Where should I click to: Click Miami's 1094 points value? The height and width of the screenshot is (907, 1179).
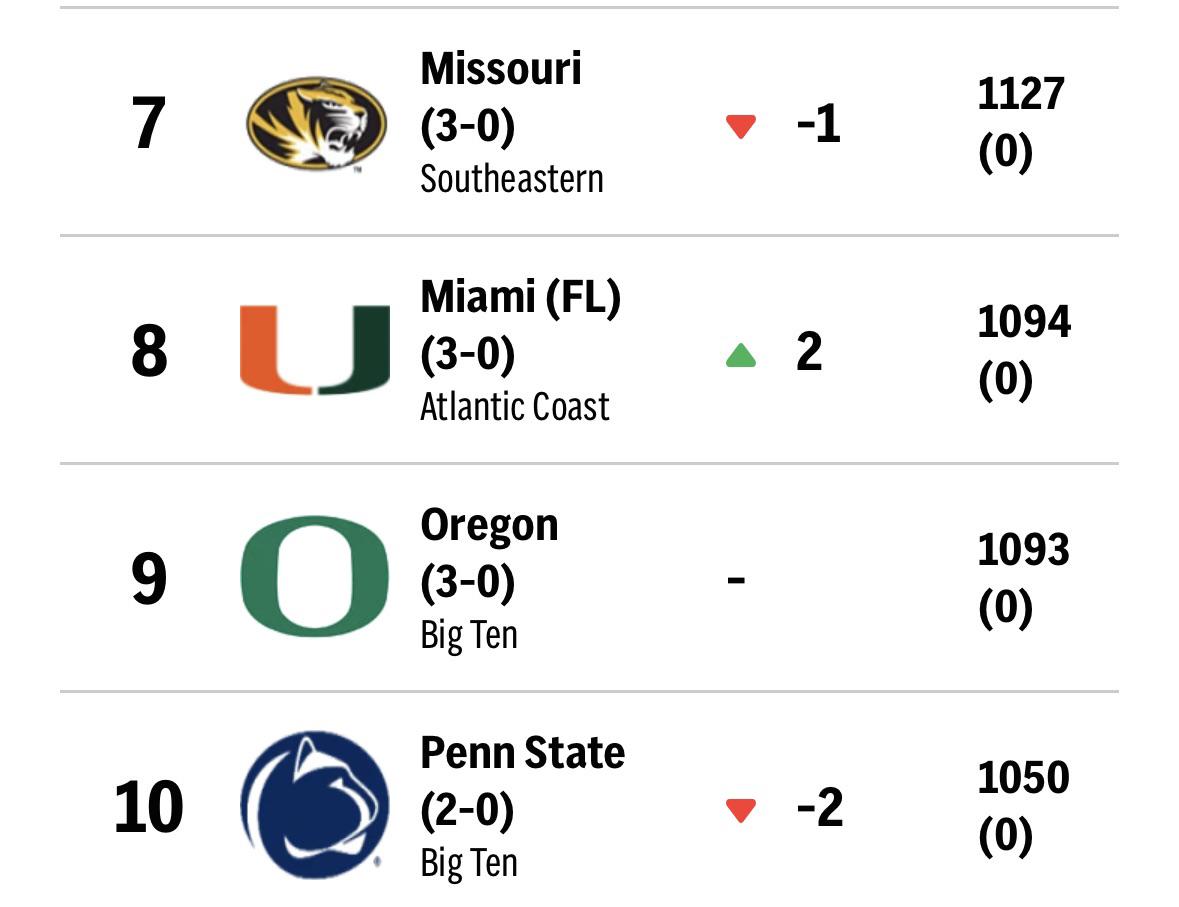click(1024, 322)
